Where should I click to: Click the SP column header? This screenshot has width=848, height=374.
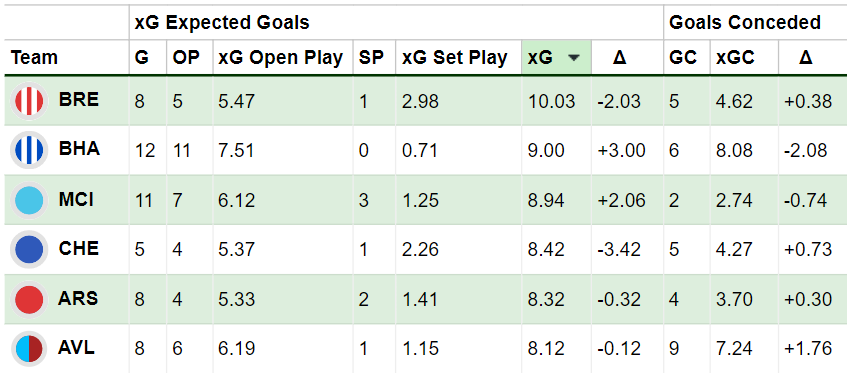point(368,57)
